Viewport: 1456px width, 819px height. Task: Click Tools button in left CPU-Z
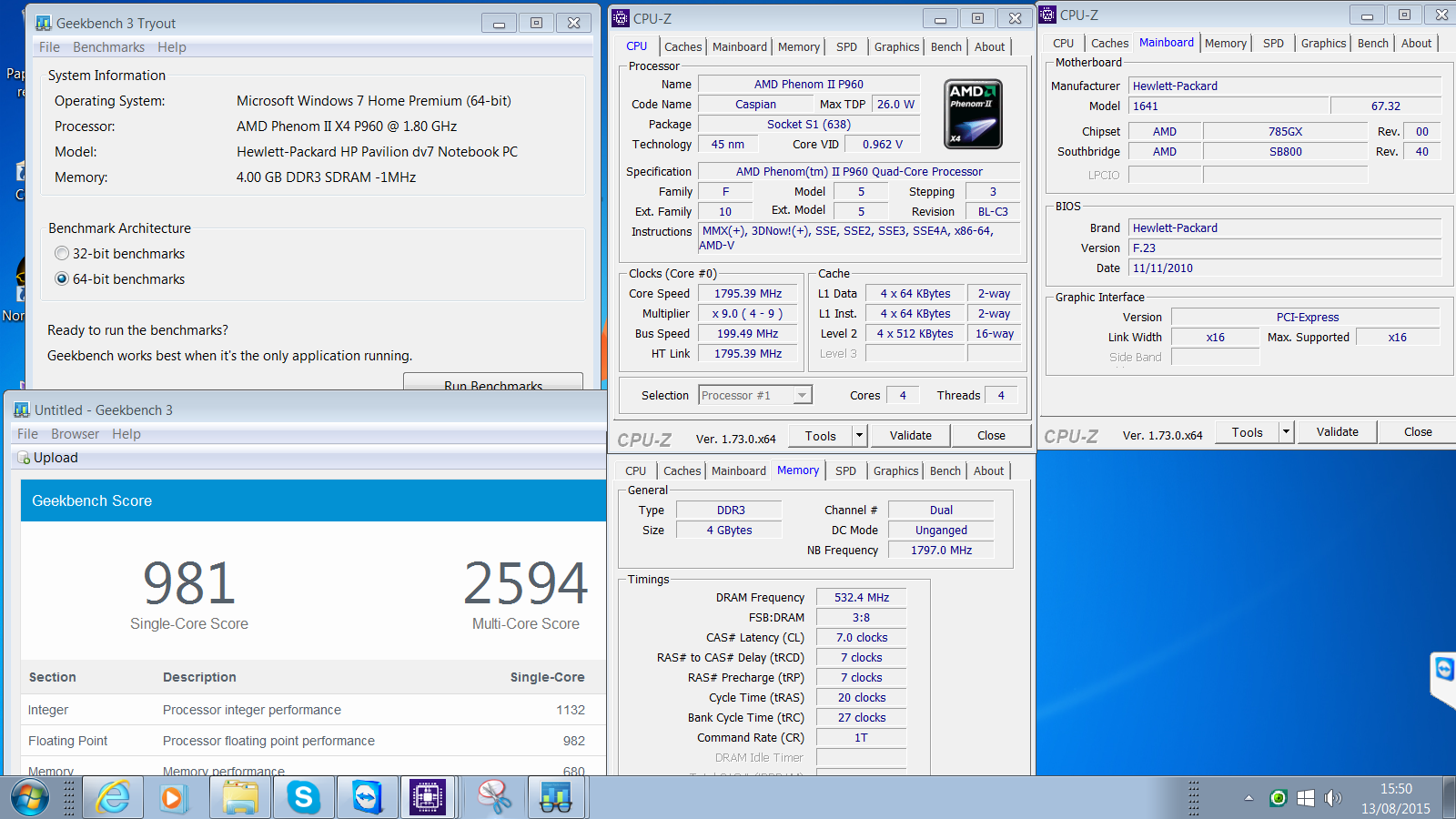[820, 435]
